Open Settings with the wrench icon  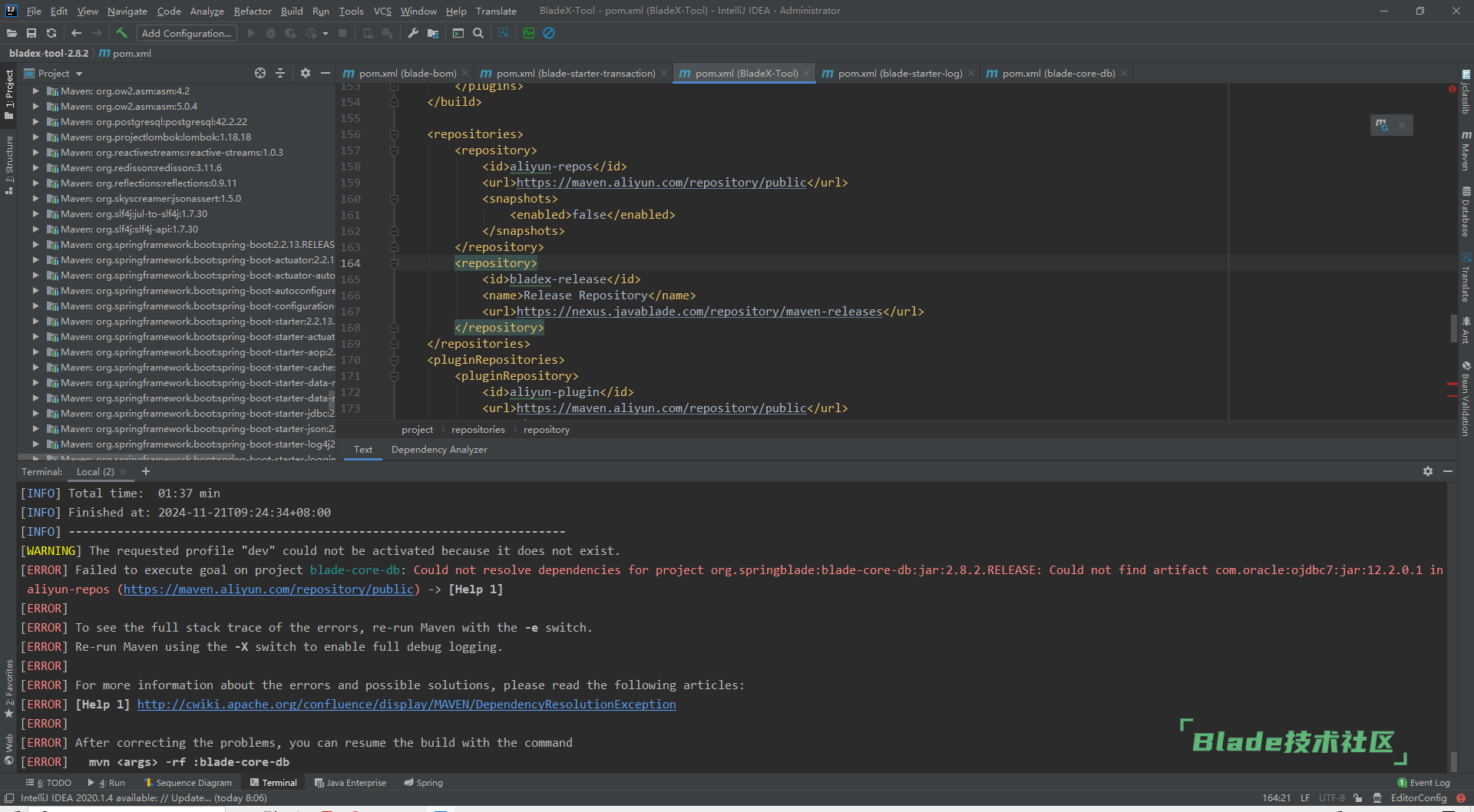point(413,33)
